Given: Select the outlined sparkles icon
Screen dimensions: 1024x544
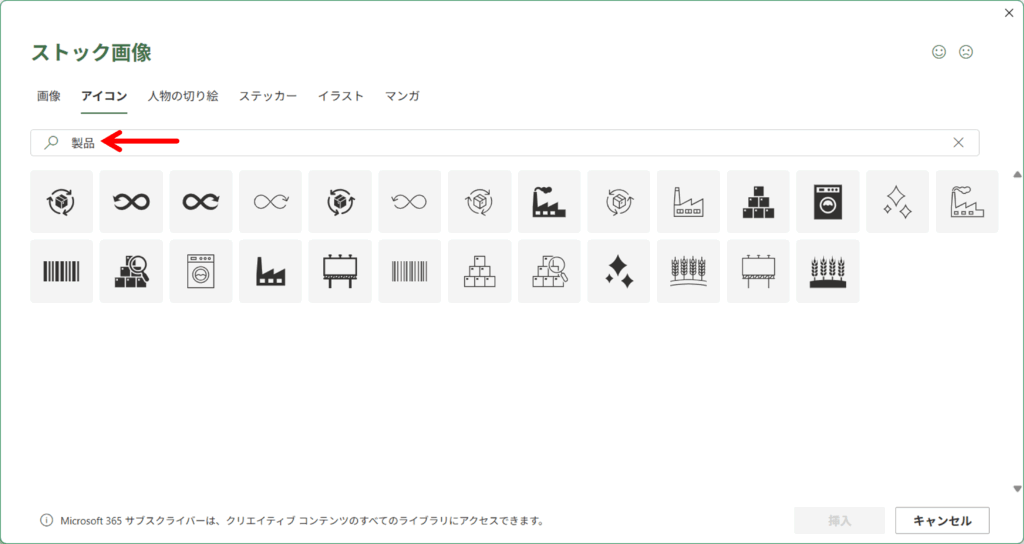Looking at the screenshot, I should (897, 201).
